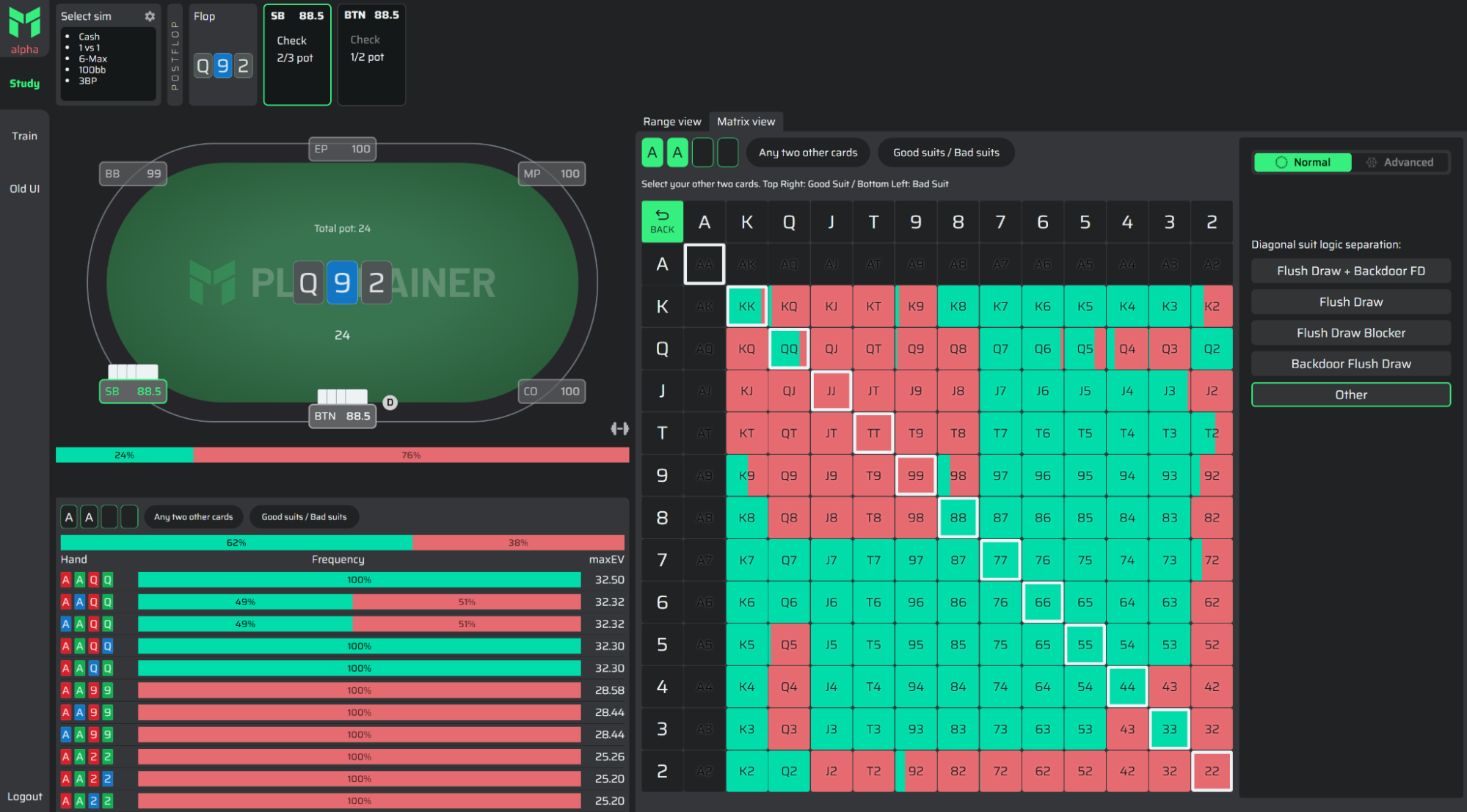The height and width of the screenshot is (812, 1467).
Task: Click Any two other cards above the Hand list
Action: [193, 517]
